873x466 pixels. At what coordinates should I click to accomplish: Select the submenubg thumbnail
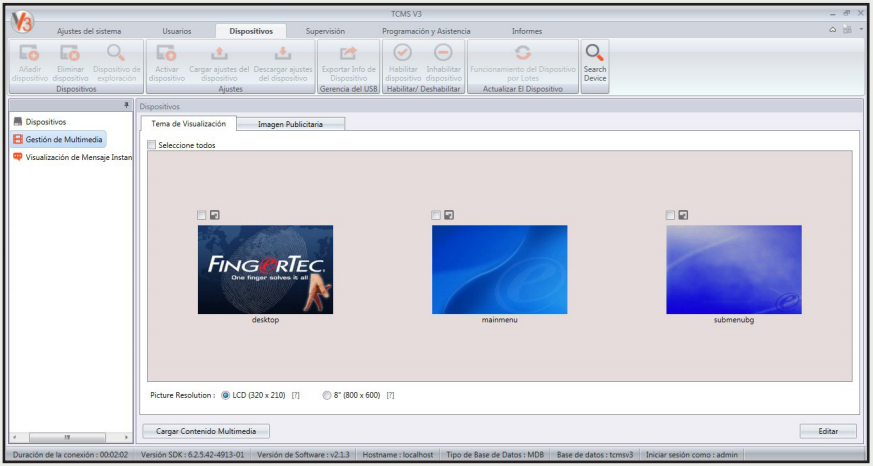[734, 269]
